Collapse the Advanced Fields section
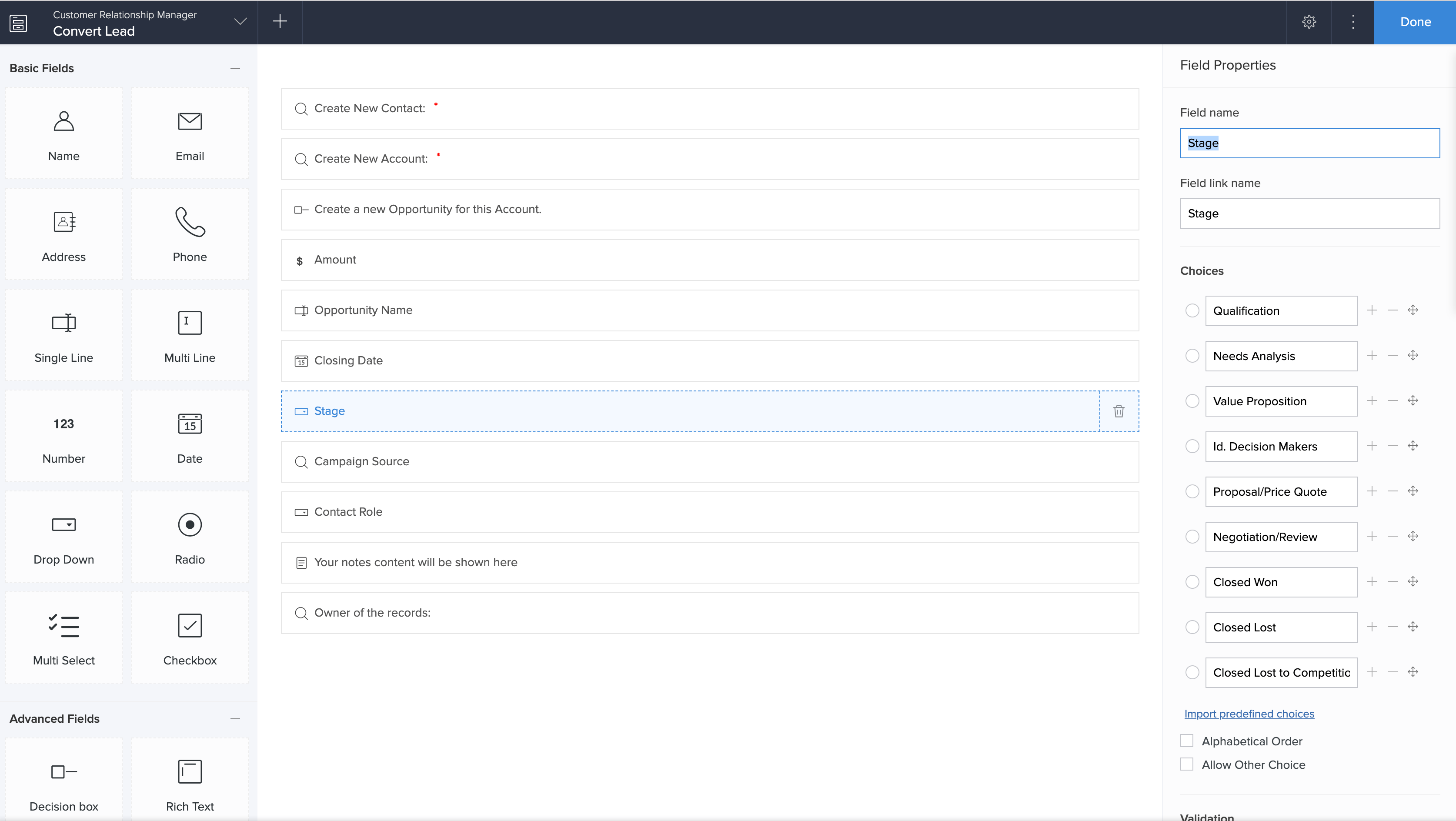This screenshot has height=821, width=1456. [x=235, y=719]
